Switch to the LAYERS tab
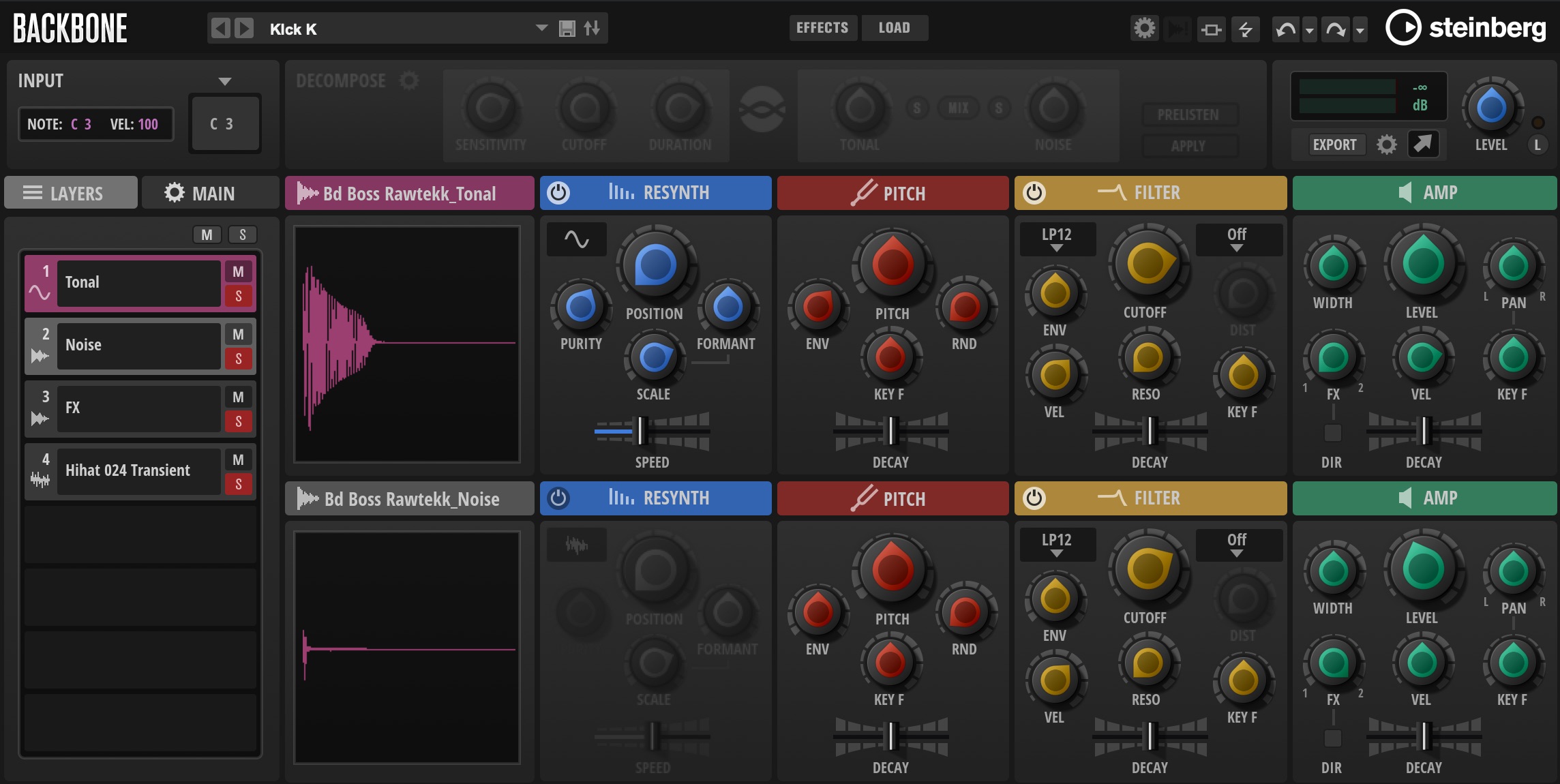Image resolution: width=1560 pixels, height=784 pixels. 71,193
